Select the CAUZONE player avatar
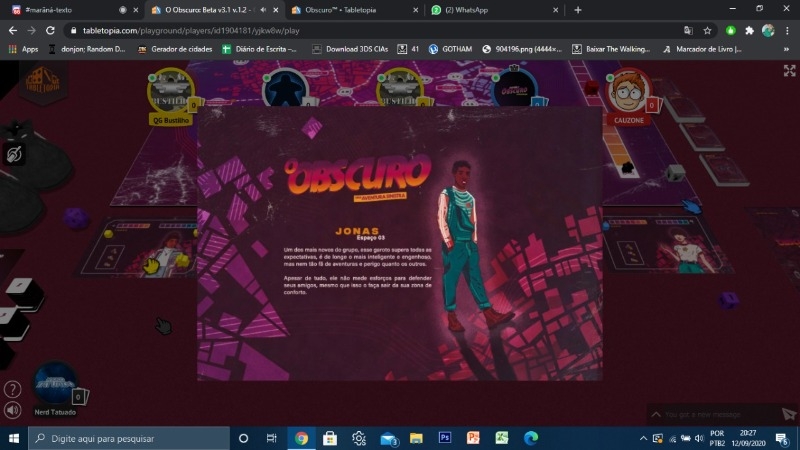800x450 pixels. pyautogui.click(x=629, y=92)
